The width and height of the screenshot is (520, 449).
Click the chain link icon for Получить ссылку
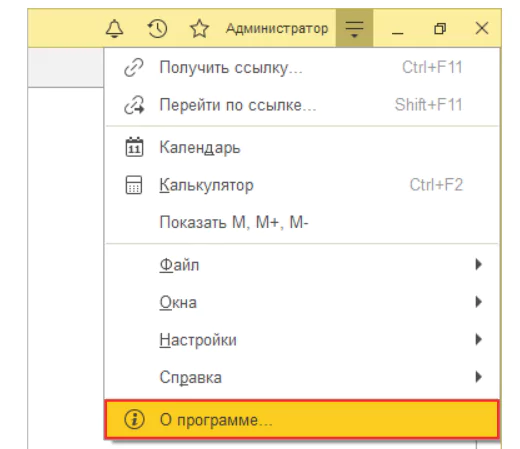134,67
